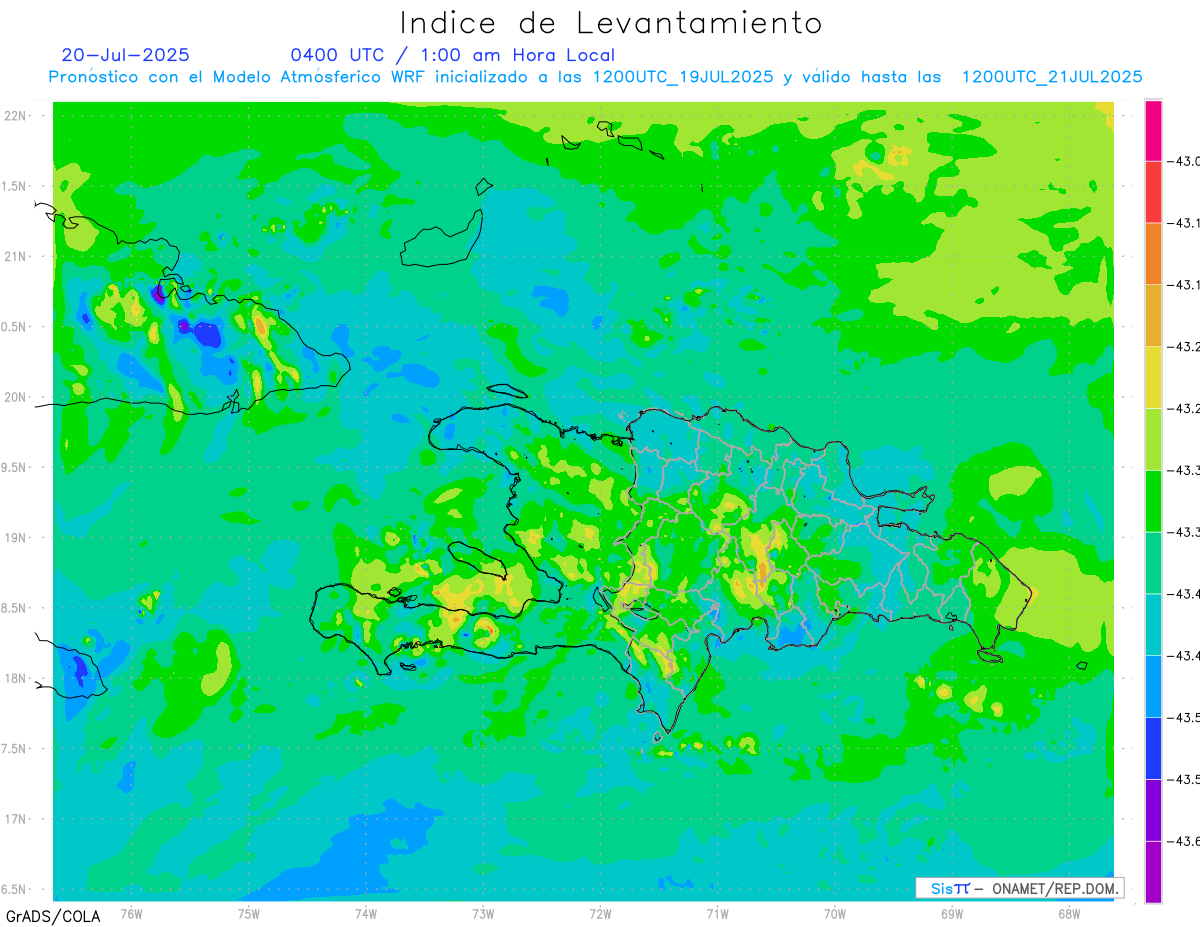Click the pure green color bar segment
This screenshot has height=927, width=1200.
point(1153,501)
